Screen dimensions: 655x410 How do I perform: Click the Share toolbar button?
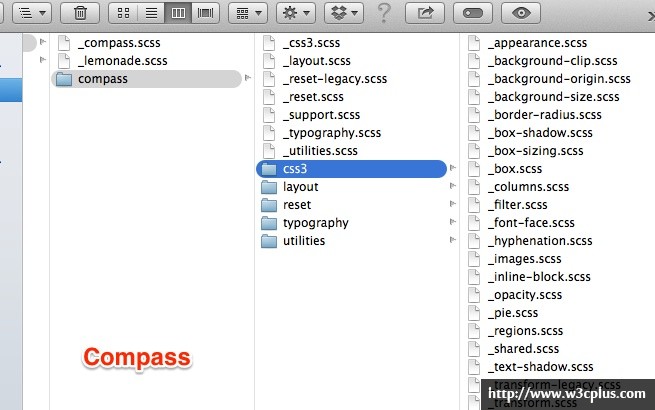425,13
